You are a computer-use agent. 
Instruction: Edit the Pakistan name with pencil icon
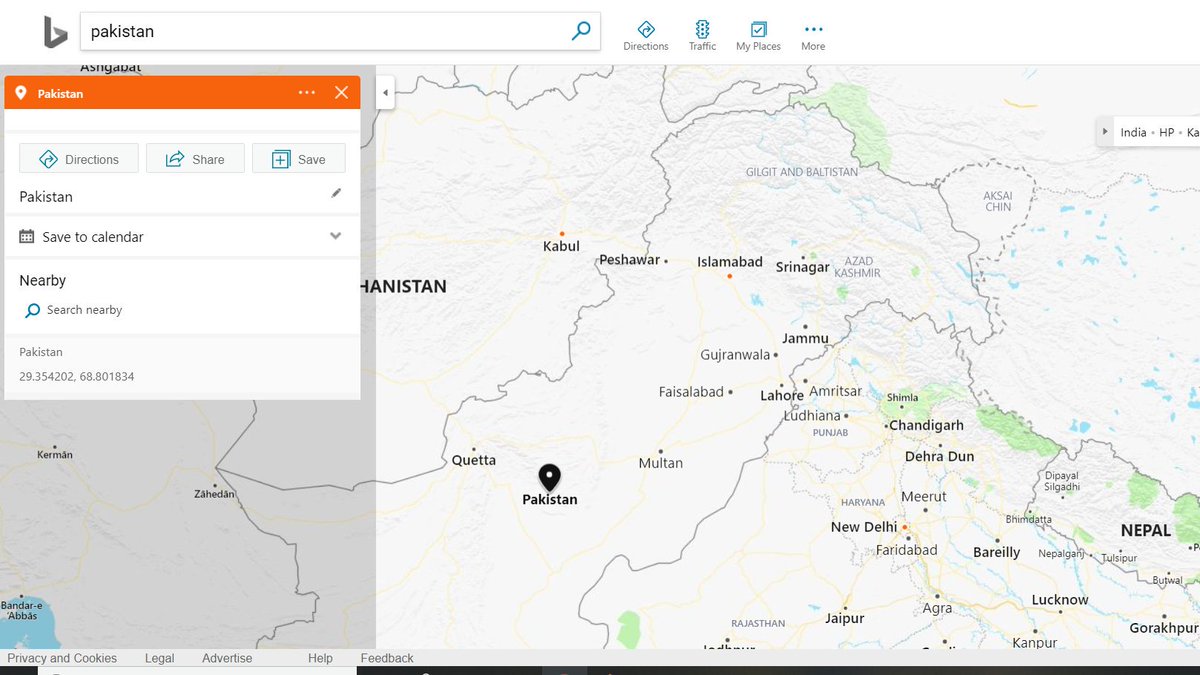(x=336, y=194)
